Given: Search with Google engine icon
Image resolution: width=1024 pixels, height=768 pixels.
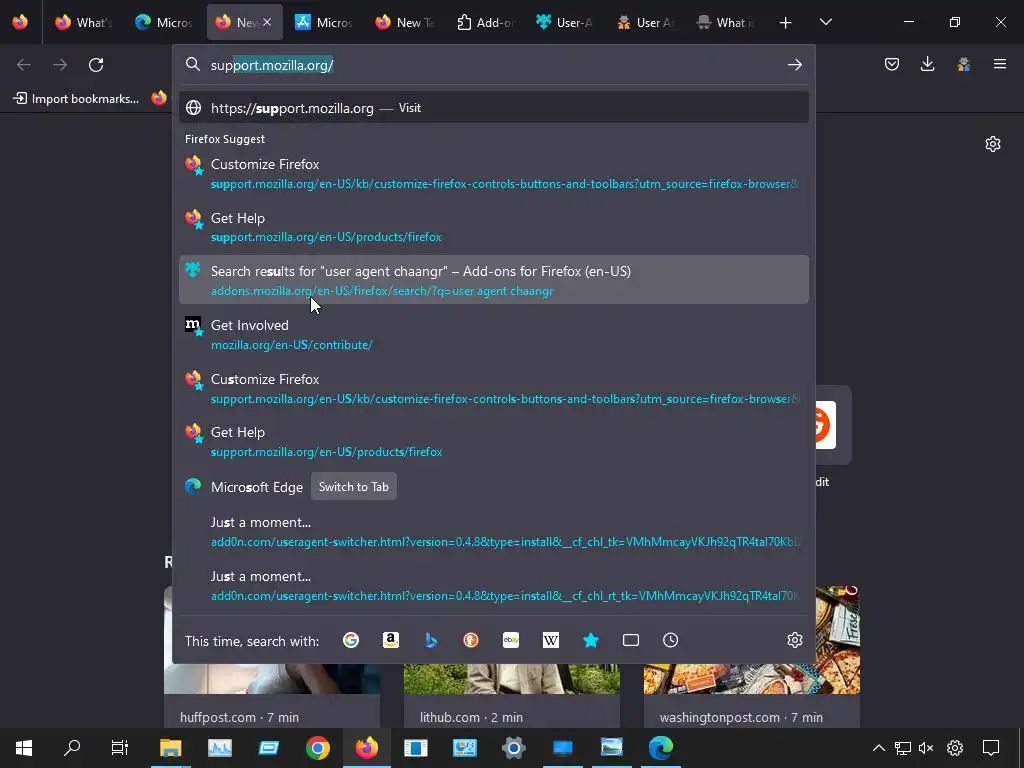Looking at the screenshot, I should pyautogui.click(x=351, y=640).
